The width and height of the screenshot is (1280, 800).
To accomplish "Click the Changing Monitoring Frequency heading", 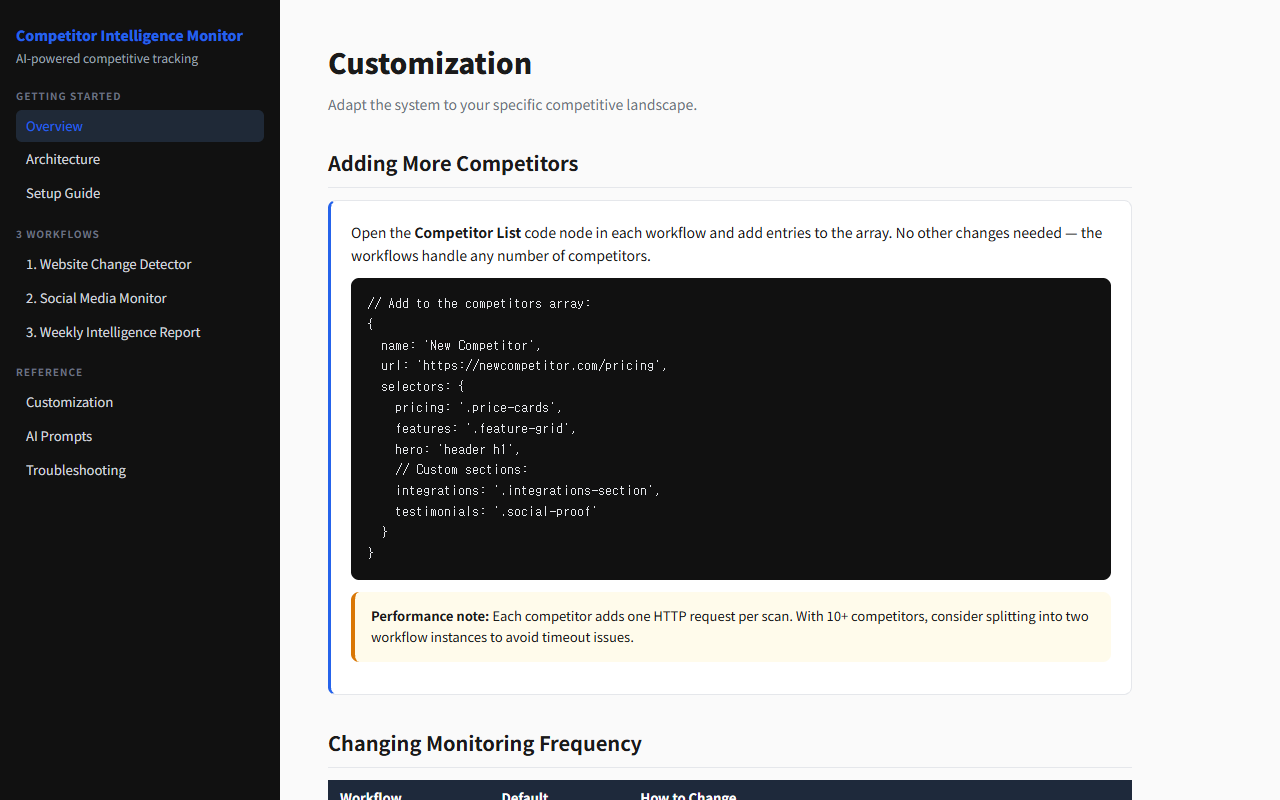I will tap(485, 743).
